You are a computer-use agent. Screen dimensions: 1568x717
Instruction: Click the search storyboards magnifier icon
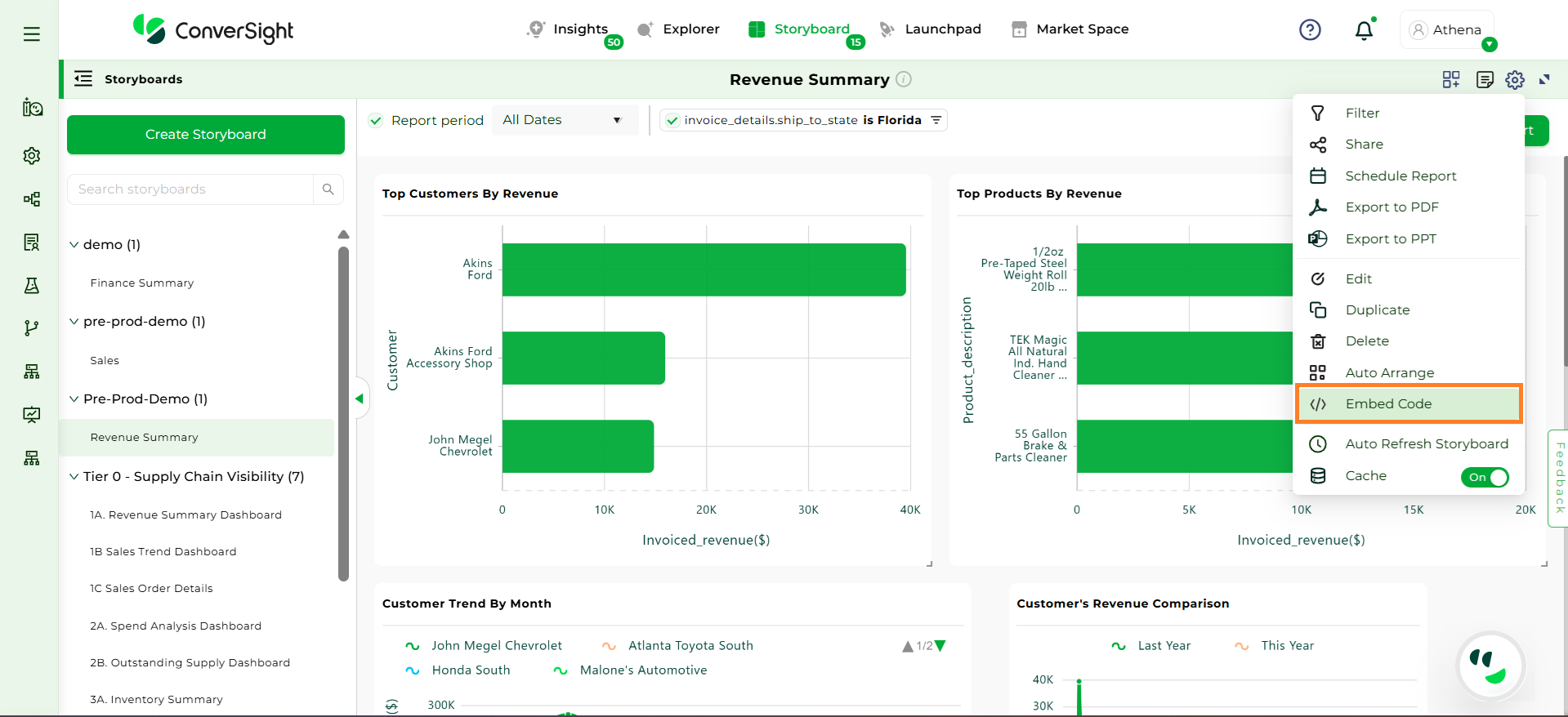pos(328,189)
